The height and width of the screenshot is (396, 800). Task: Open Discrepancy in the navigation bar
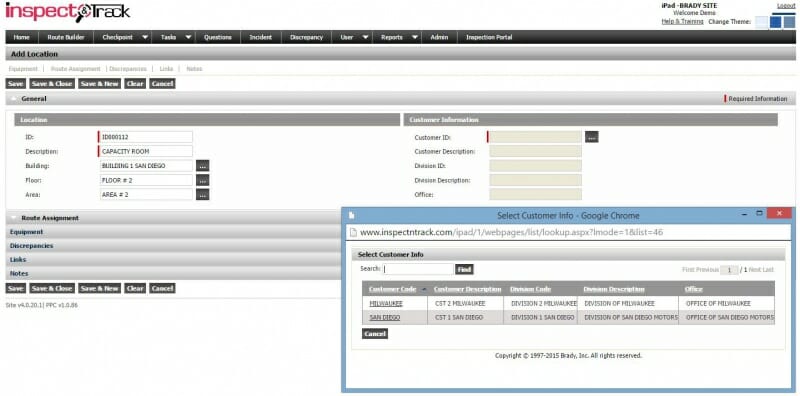(x=306, y=37)
